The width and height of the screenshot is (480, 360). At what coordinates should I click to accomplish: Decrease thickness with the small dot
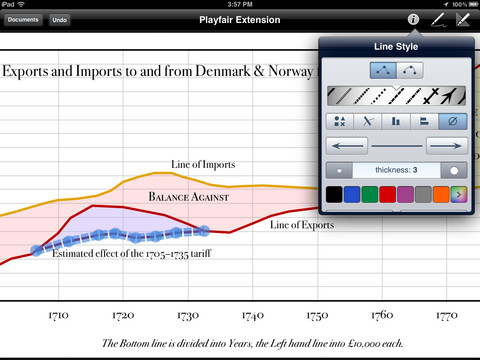pos(339,170)
